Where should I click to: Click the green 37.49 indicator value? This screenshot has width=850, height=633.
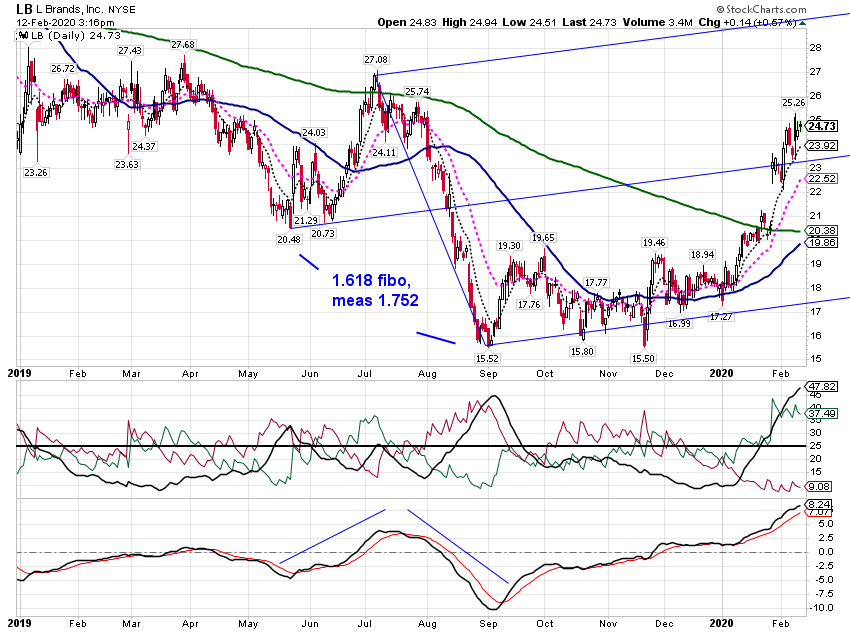click(822, 414)
